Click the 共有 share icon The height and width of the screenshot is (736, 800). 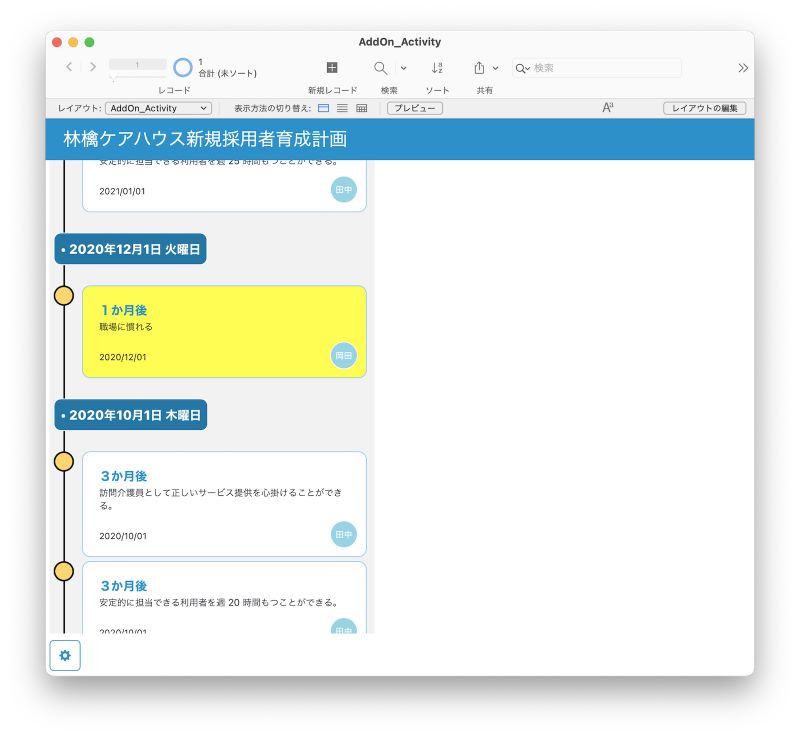[479, 68]
